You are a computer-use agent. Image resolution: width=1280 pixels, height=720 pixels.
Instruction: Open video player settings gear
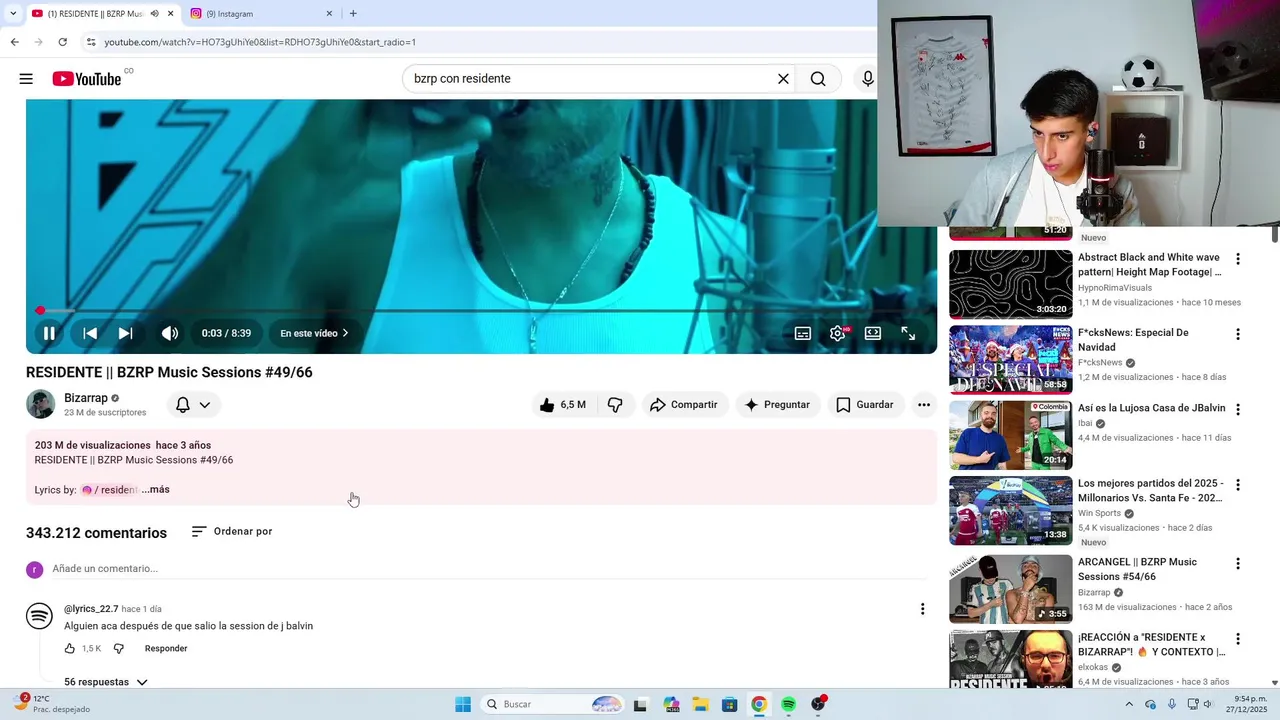pyautogui.click(x=837, y=333)
